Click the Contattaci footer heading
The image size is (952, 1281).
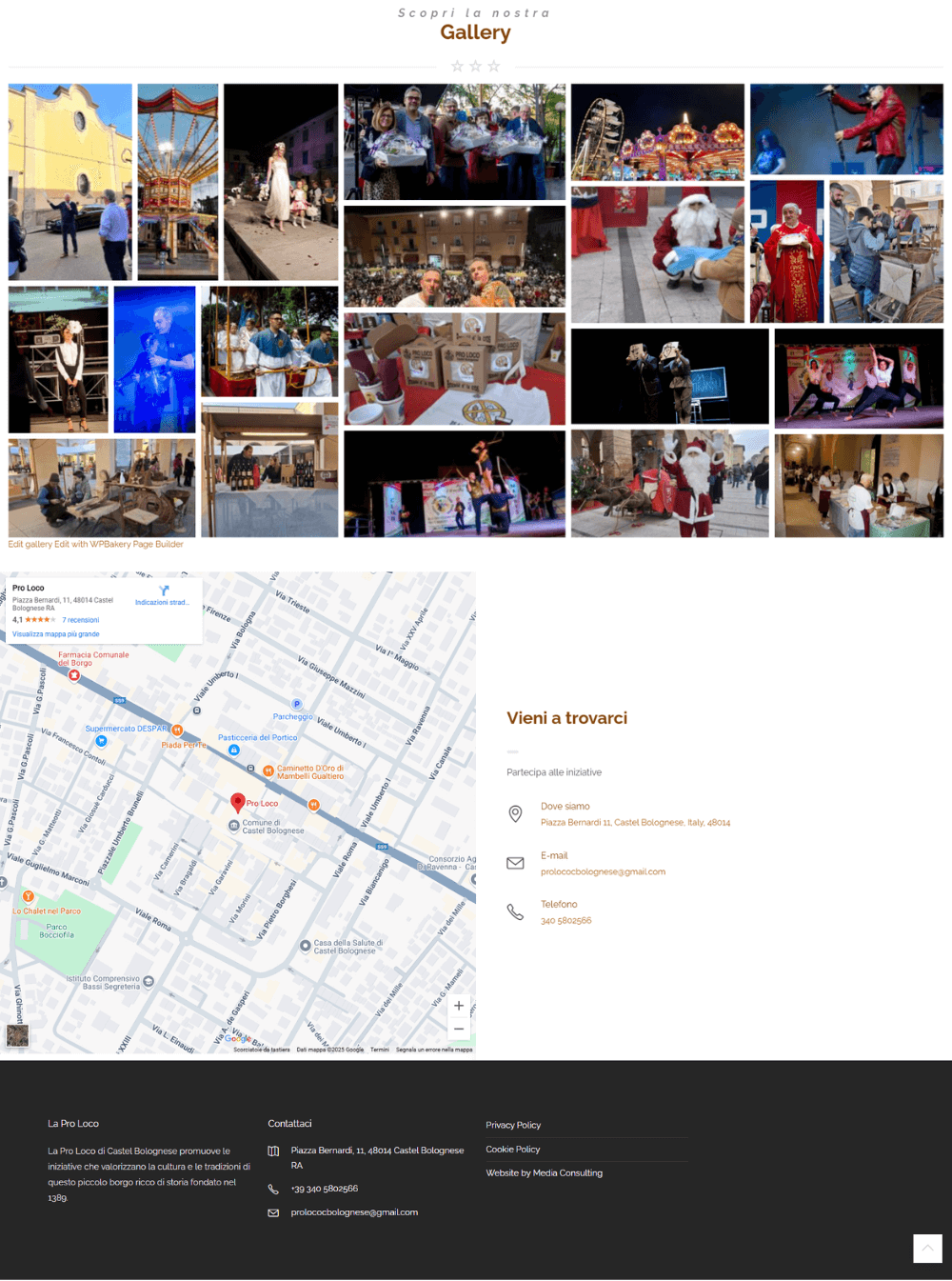(x=289, y=1124)
